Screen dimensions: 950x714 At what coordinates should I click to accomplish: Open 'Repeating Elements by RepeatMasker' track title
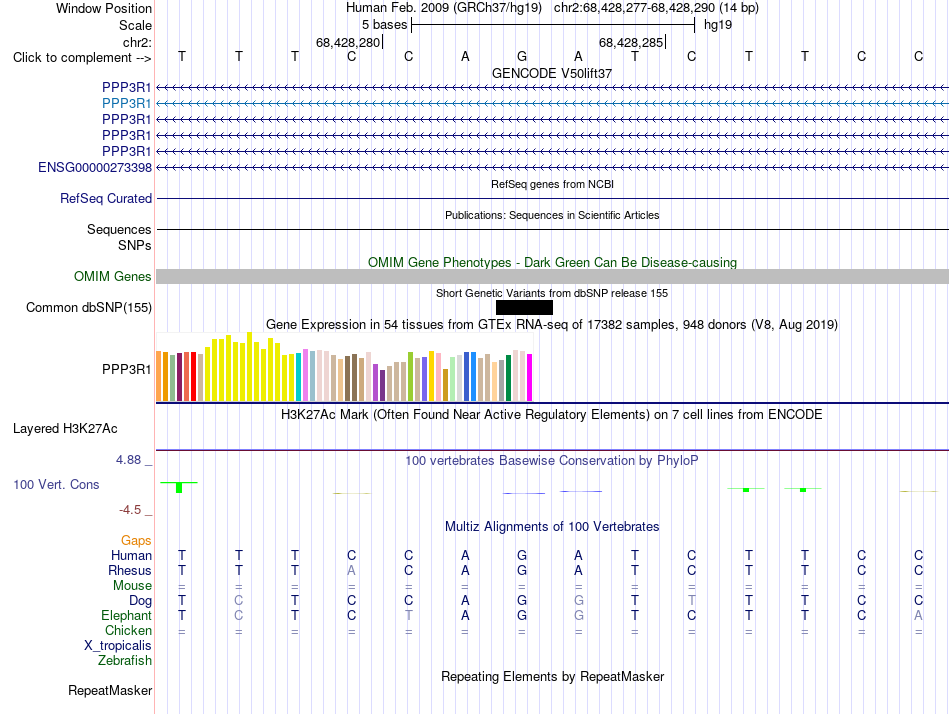click(552, 676)
